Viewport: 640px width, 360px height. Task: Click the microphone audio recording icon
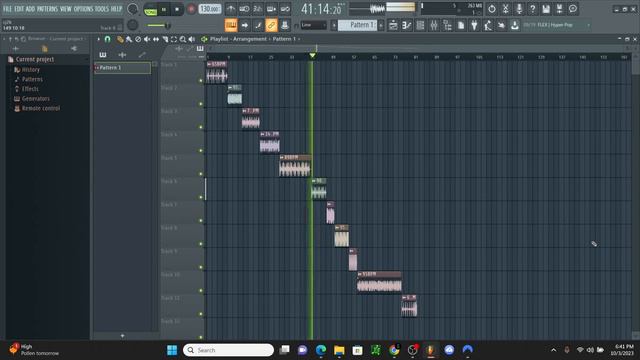click(519, 9)
